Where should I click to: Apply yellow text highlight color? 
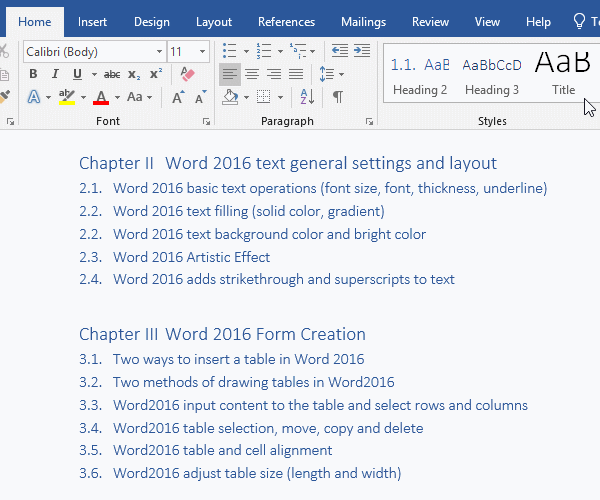[67, 97]
